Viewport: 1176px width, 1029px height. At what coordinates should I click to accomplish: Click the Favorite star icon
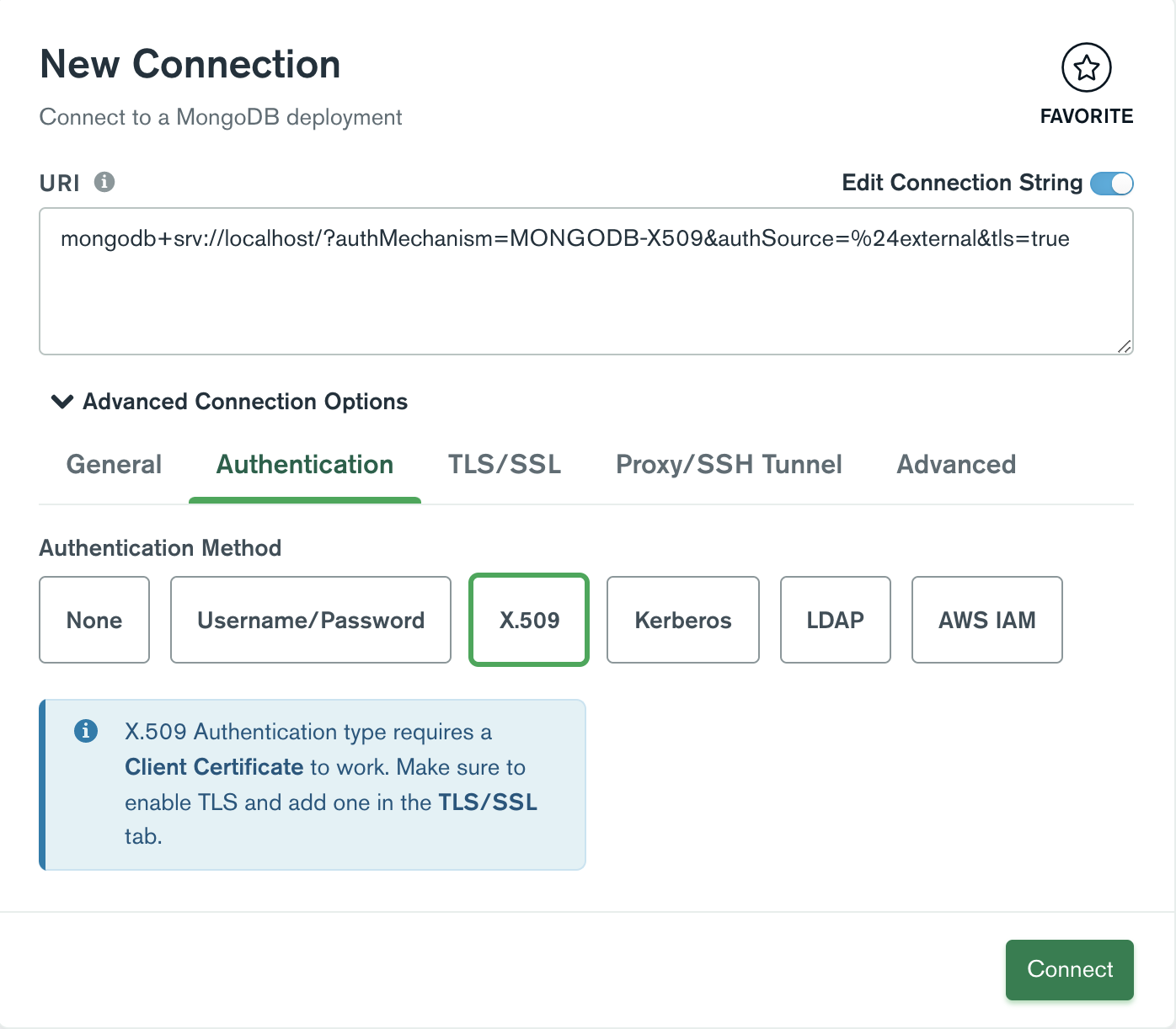point(1086,67)
